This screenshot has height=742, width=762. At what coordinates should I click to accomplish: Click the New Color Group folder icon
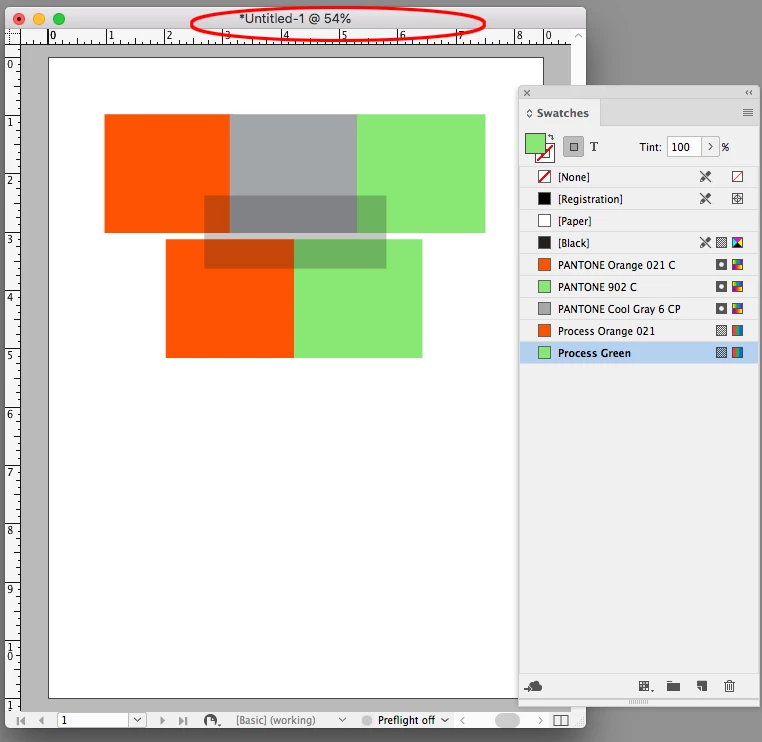click(673, 686)
